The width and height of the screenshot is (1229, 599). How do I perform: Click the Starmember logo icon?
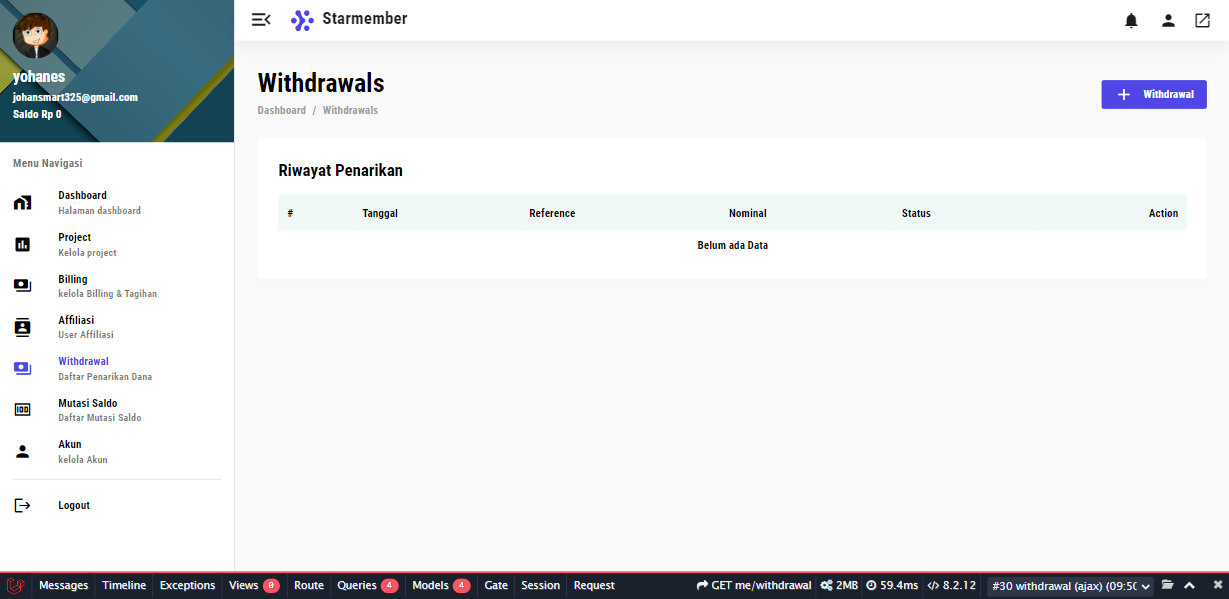click(302, 20)
